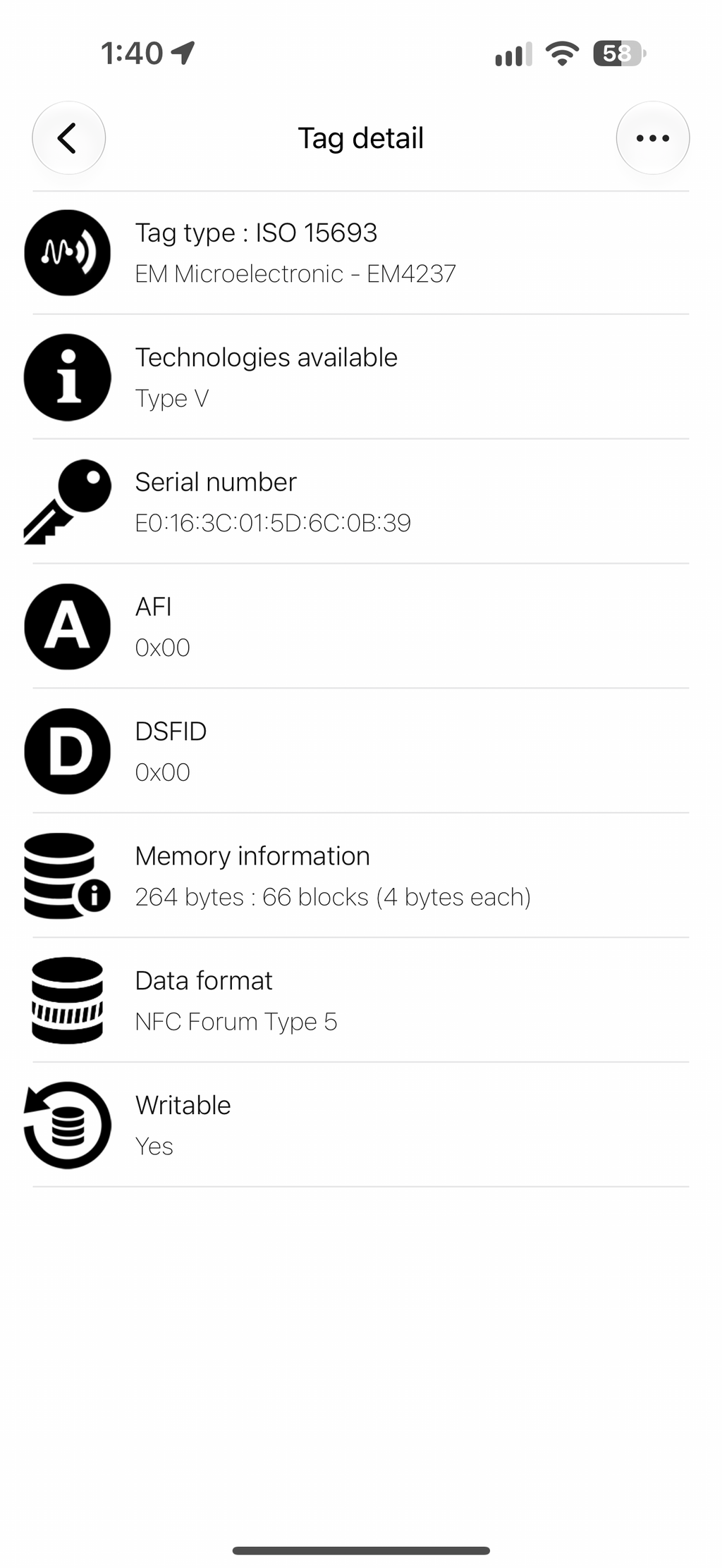
Task: Tap the Writable Yes row
Action: coord(361,1125)
